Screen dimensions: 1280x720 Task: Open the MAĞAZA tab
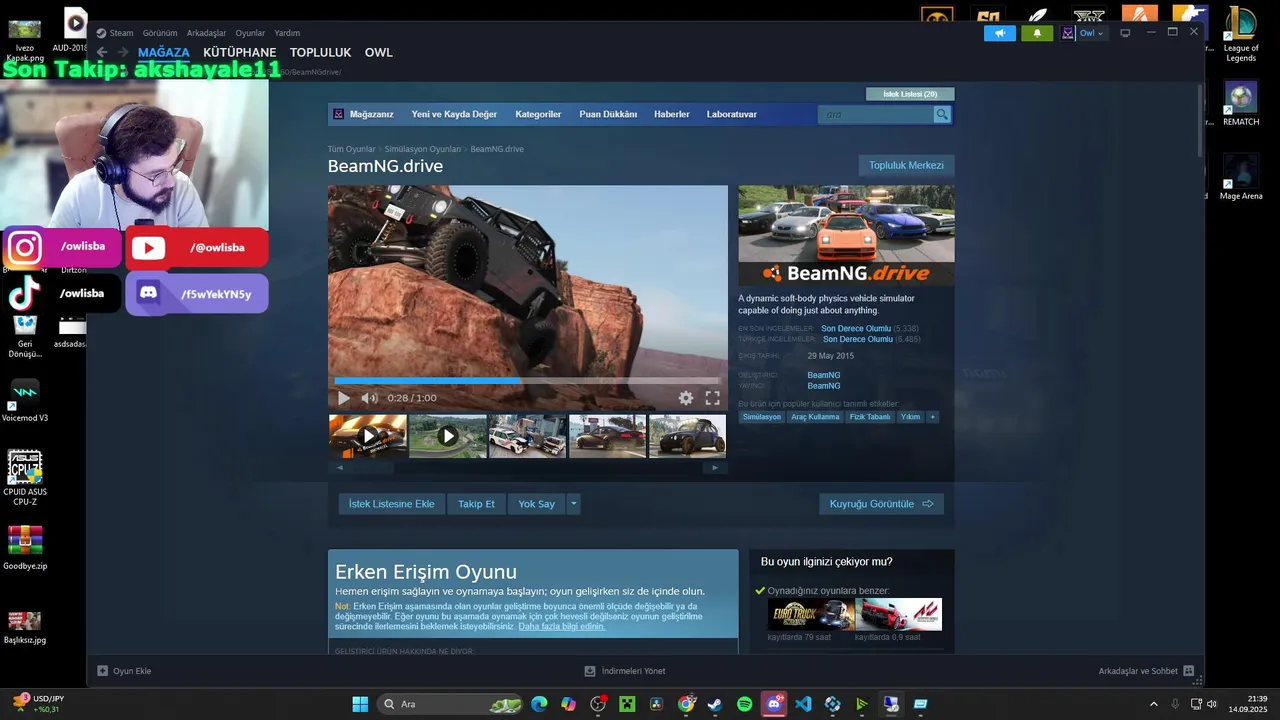coord(164,52)
